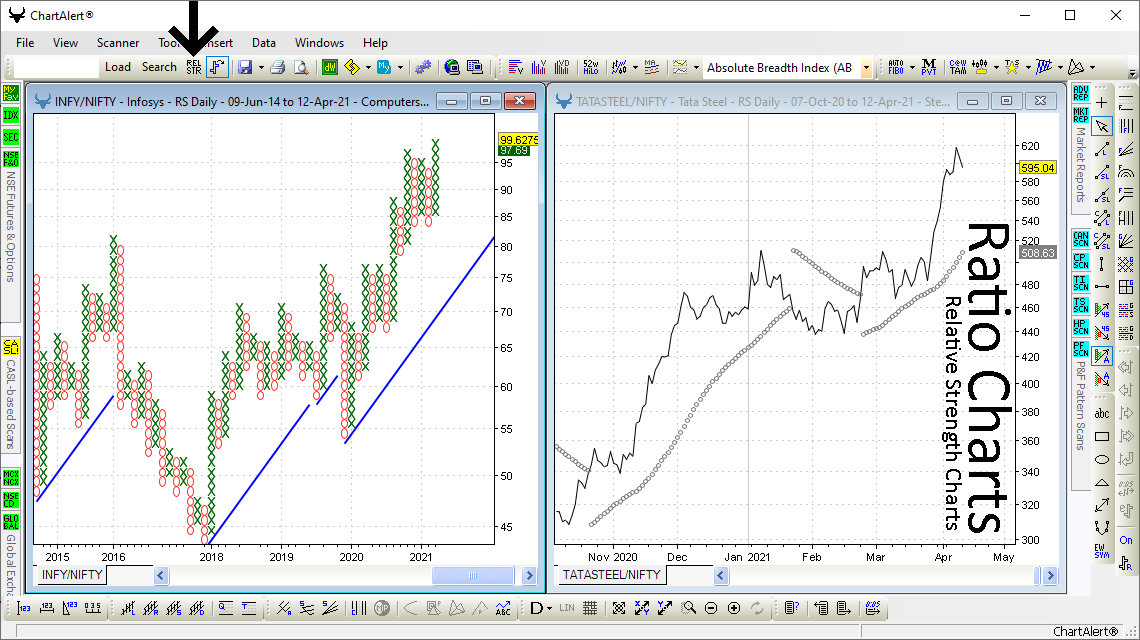Click the blue floppy-disk save icon
Screen dimensions: 1140x640
coord(245,67)
